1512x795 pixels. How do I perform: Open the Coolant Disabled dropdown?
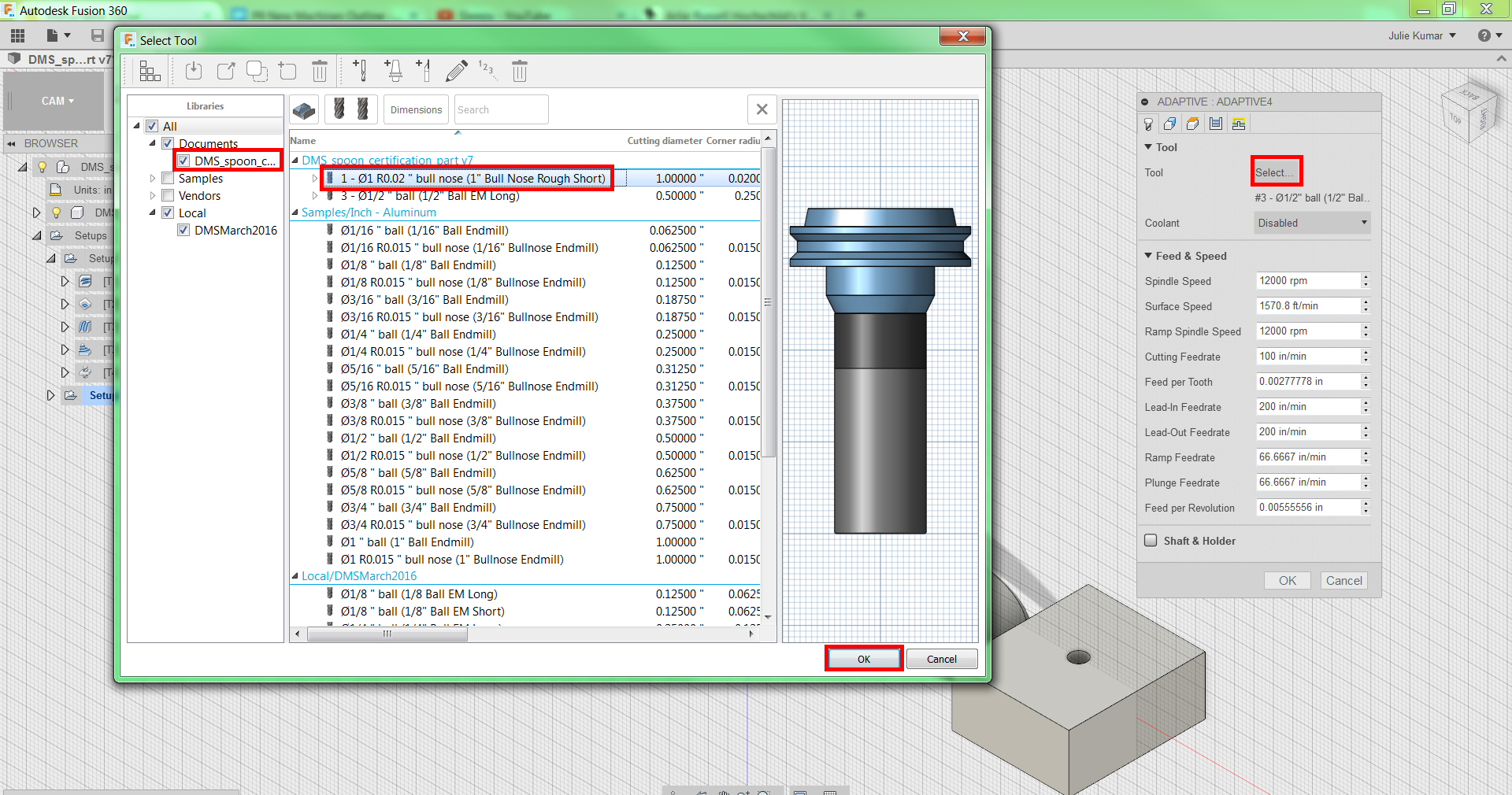1312,223
